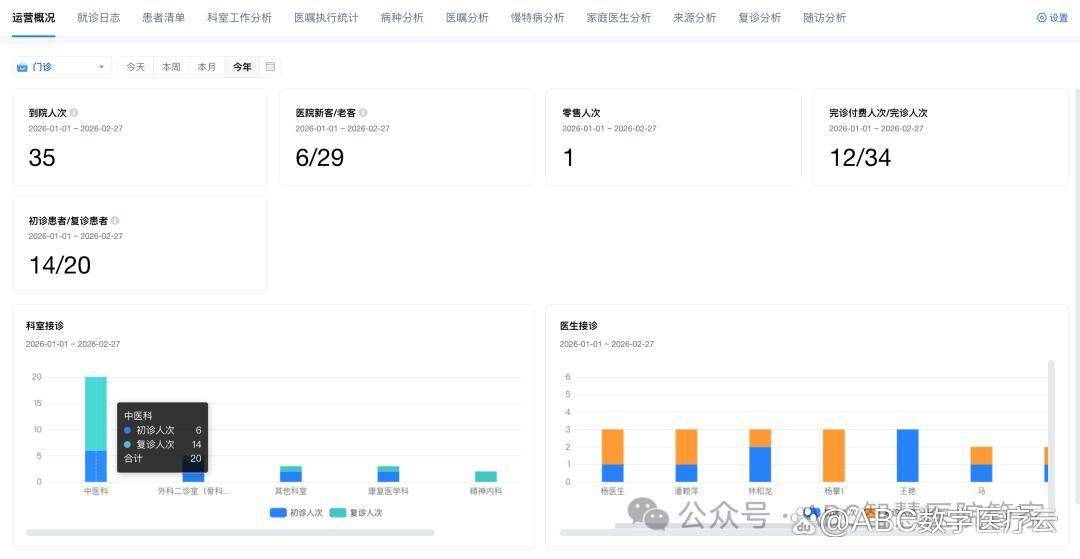Switch to the 就诊日志 tab
This screenshot has height=559, width=1080.
coord(98,18)
